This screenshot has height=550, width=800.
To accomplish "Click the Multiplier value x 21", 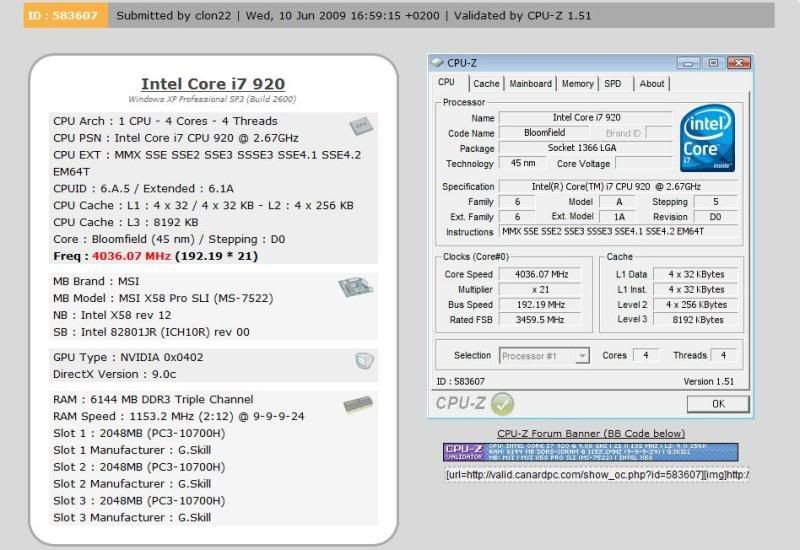I will click(x=540, y=290).
